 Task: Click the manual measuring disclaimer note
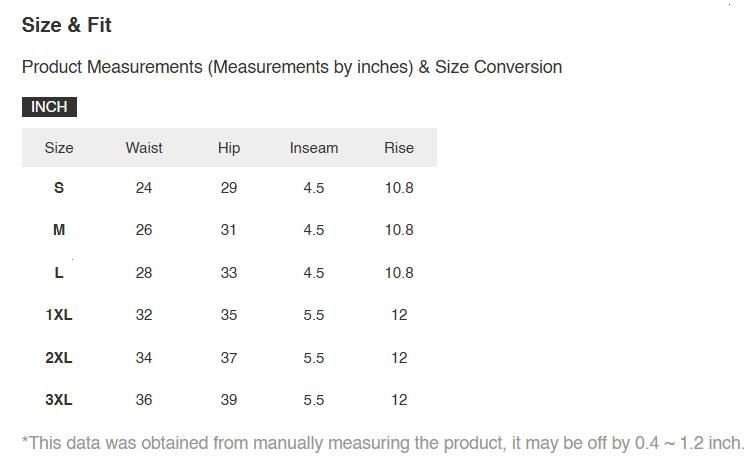383,443
